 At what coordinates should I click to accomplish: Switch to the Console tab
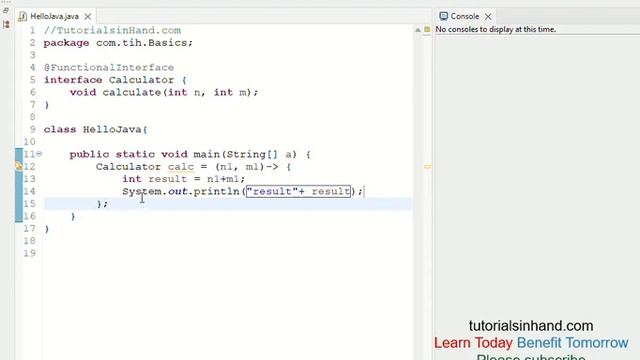(x=464, y=16)
